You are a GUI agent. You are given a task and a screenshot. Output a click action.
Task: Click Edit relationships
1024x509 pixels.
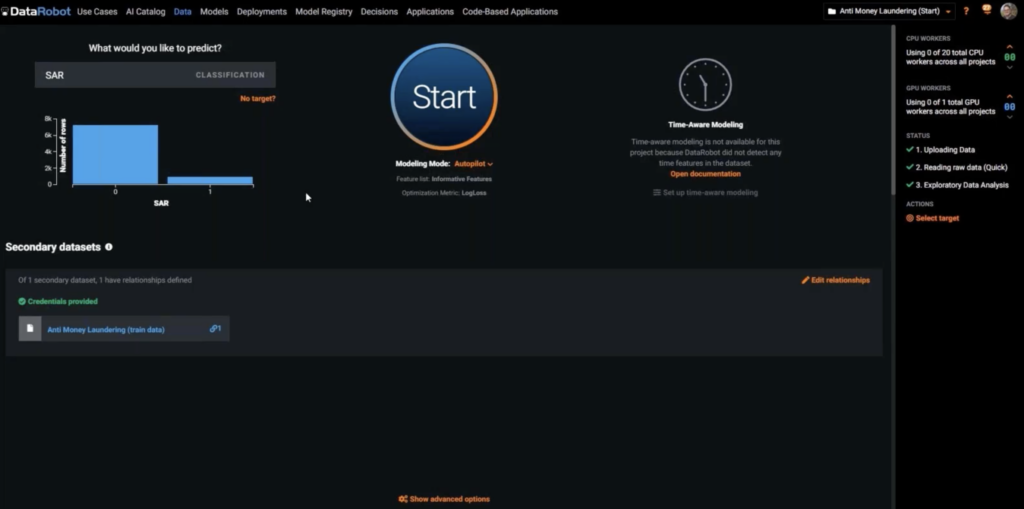pyautogui.click(x=836, y=280)
